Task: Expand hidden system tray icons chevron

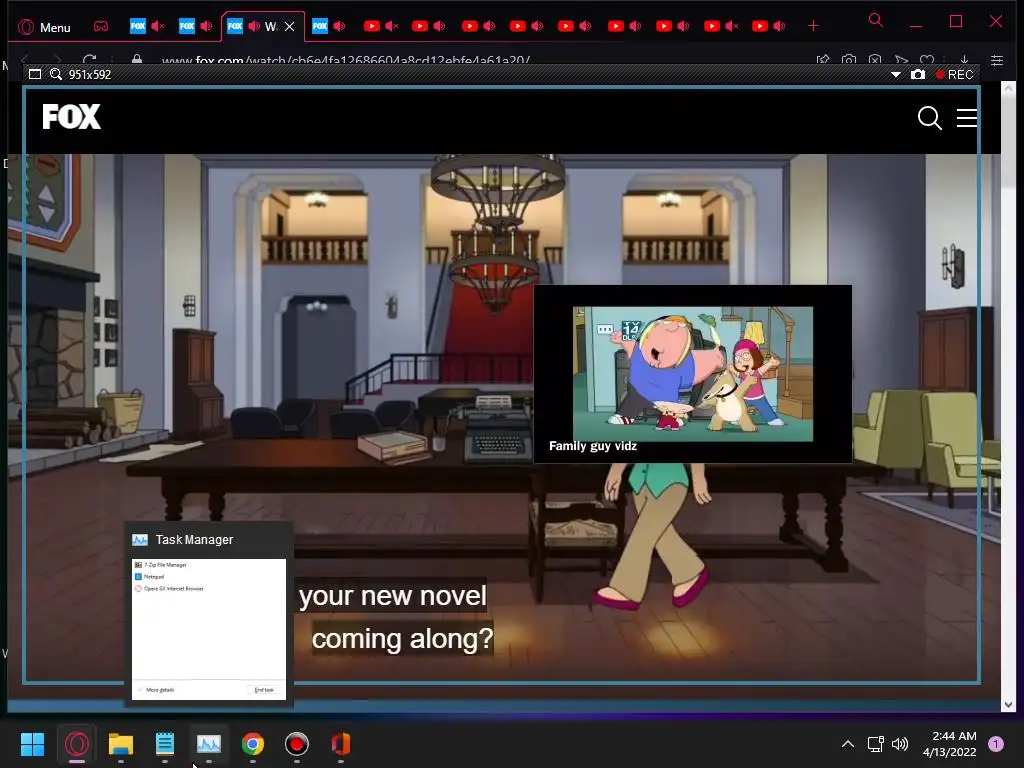Action: click(x=848, y=744)
